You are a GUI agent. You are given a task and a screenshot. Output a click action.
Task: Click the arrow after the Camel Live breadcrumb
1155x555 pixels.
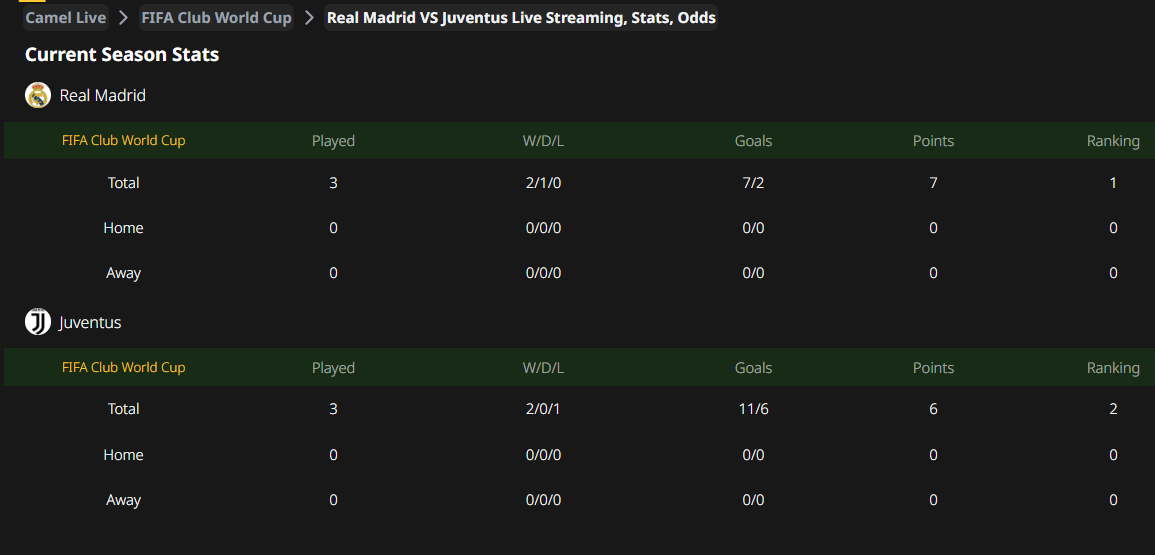(x=124, y=18)
